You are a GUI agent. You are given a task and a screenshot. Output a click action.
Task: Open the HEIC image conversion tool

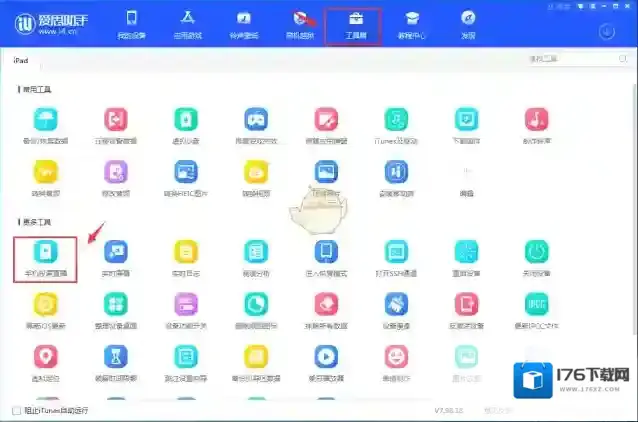click(186, 176)
